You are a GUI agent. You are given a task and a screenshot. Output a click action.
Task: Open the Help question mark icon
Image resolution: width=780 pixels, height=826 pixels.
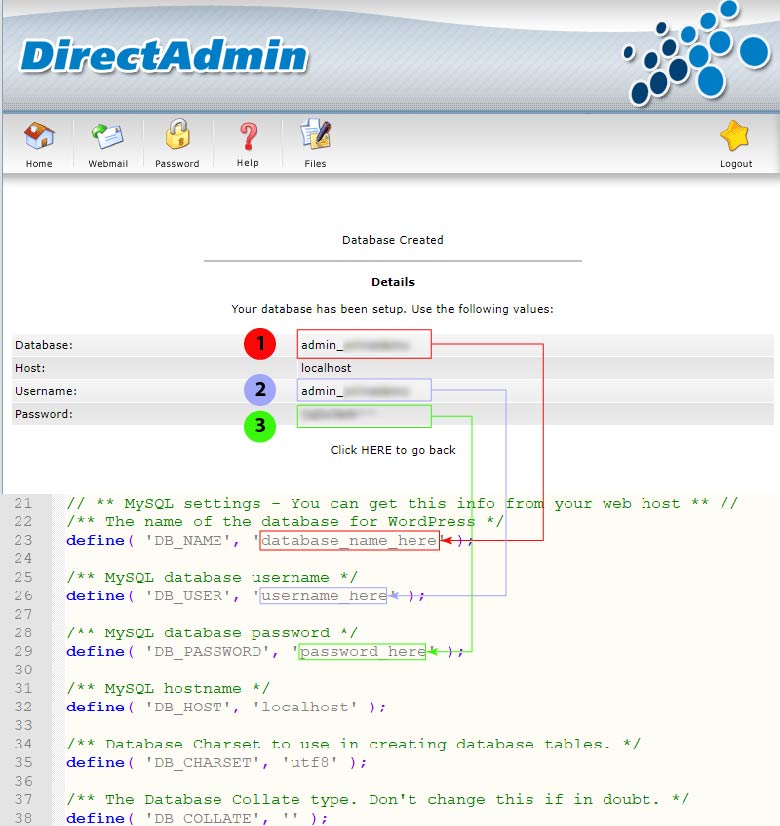(248, 136)
